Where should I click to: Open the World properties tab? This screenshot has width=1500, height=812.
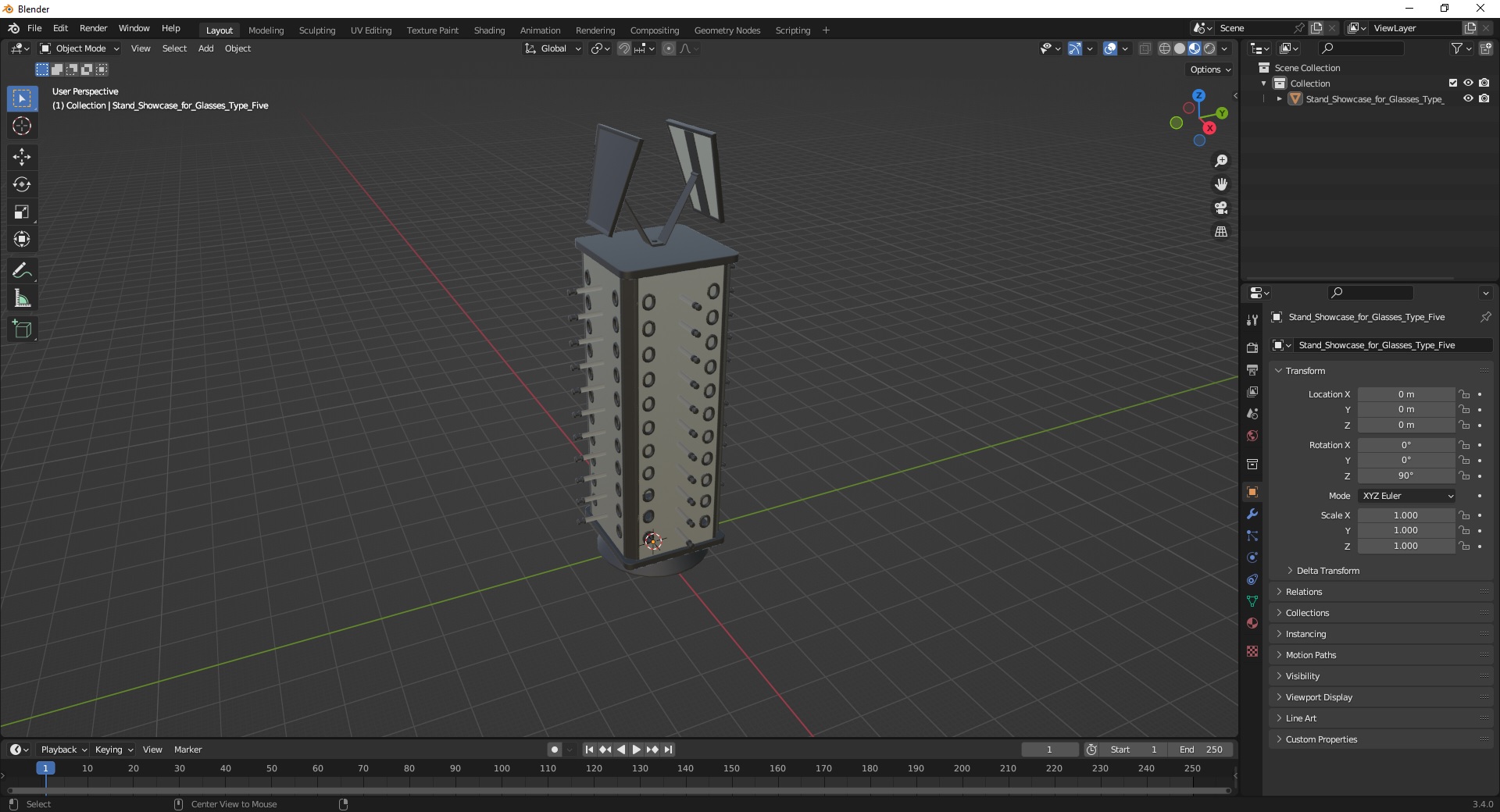coord(1252,435)
